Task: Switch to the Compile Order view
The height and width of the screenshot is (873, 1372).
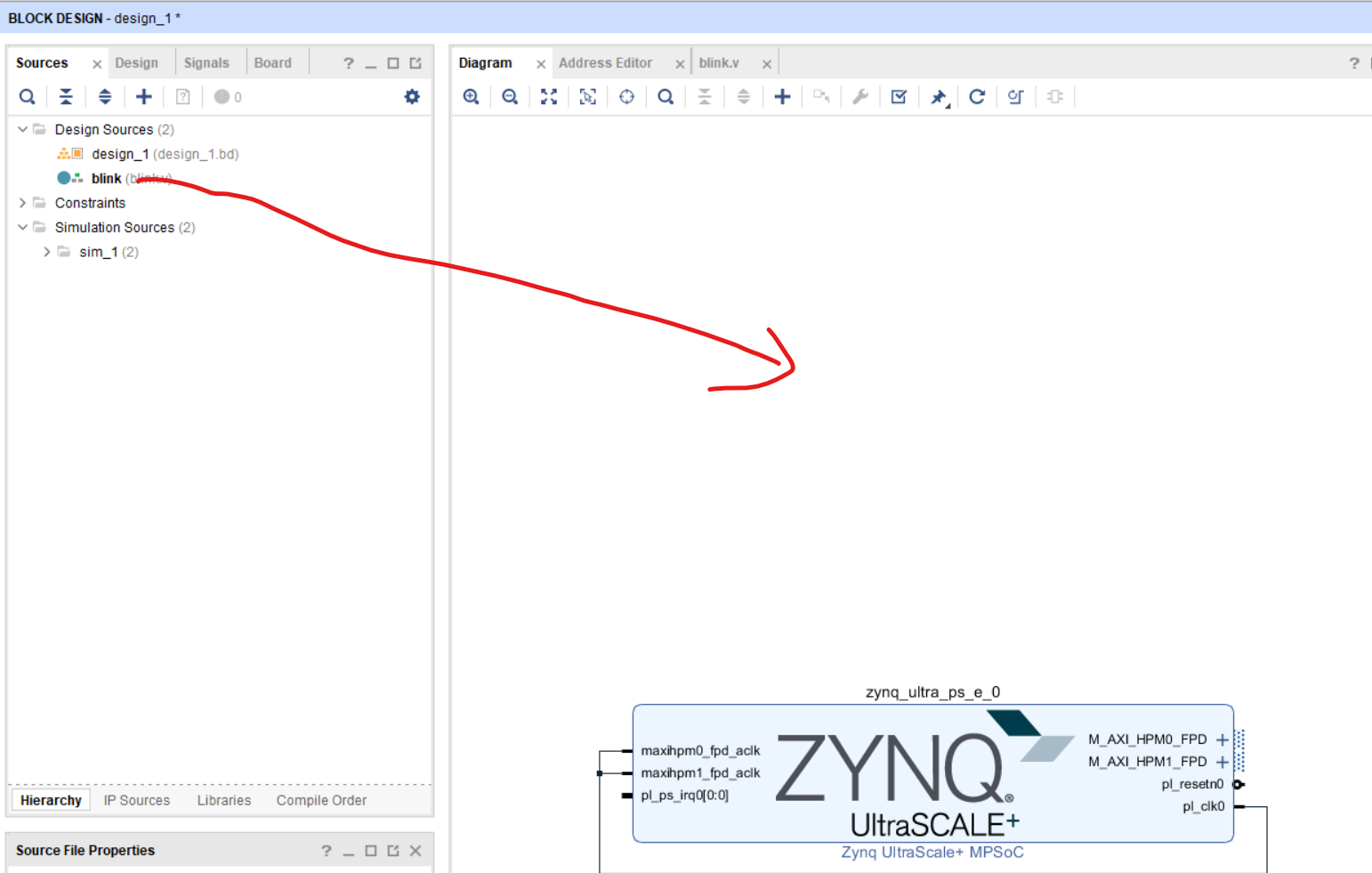Action: pos(321,801)
